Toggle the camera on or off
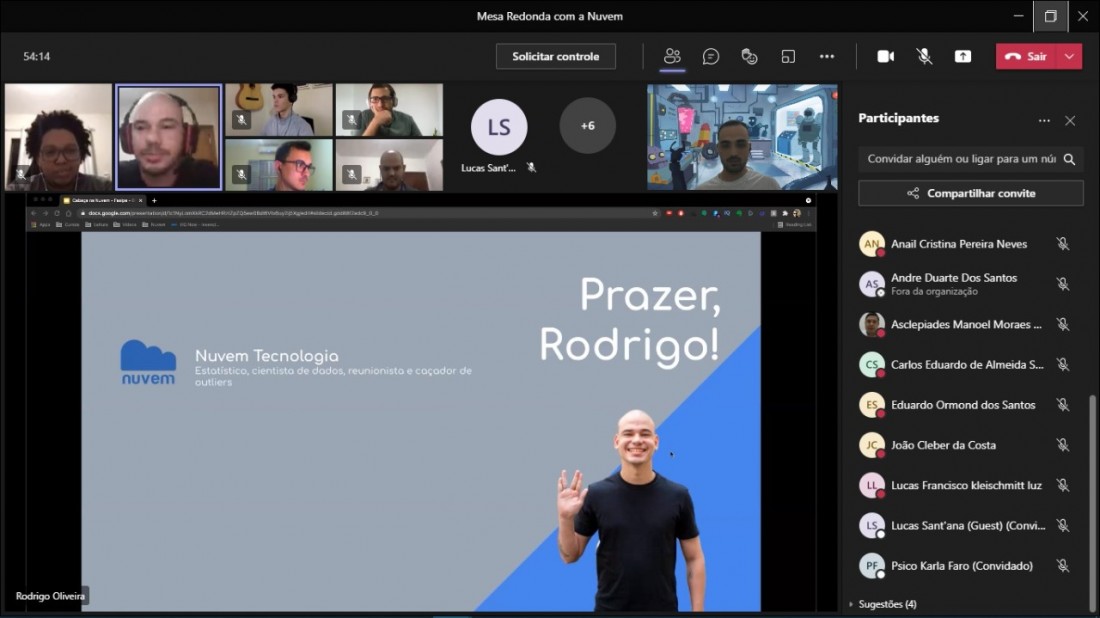The width and height of the screenshot is (1100, 618). [886, 56]
